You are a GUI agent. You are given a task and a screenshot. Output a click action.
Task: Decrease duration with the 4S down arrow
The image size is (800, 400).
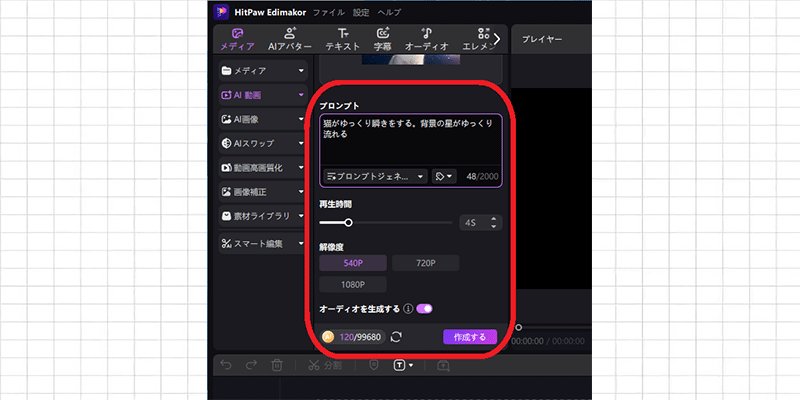[493, 226]
